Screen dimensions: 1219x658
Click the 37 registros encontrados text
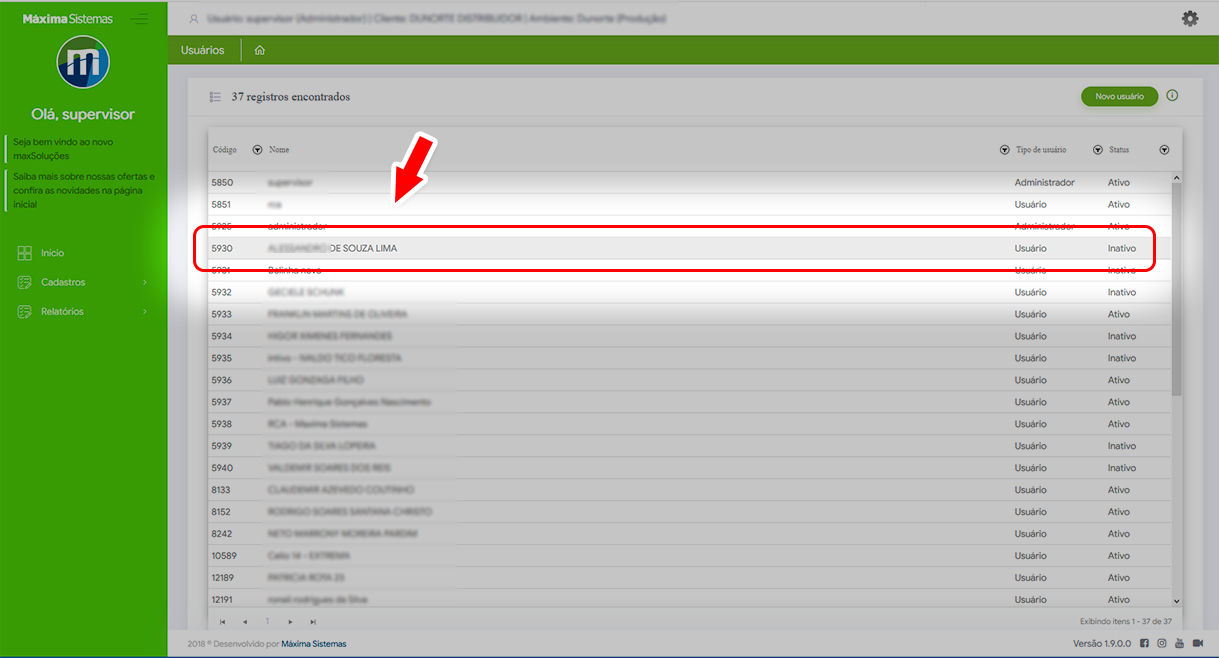[291, 97]
